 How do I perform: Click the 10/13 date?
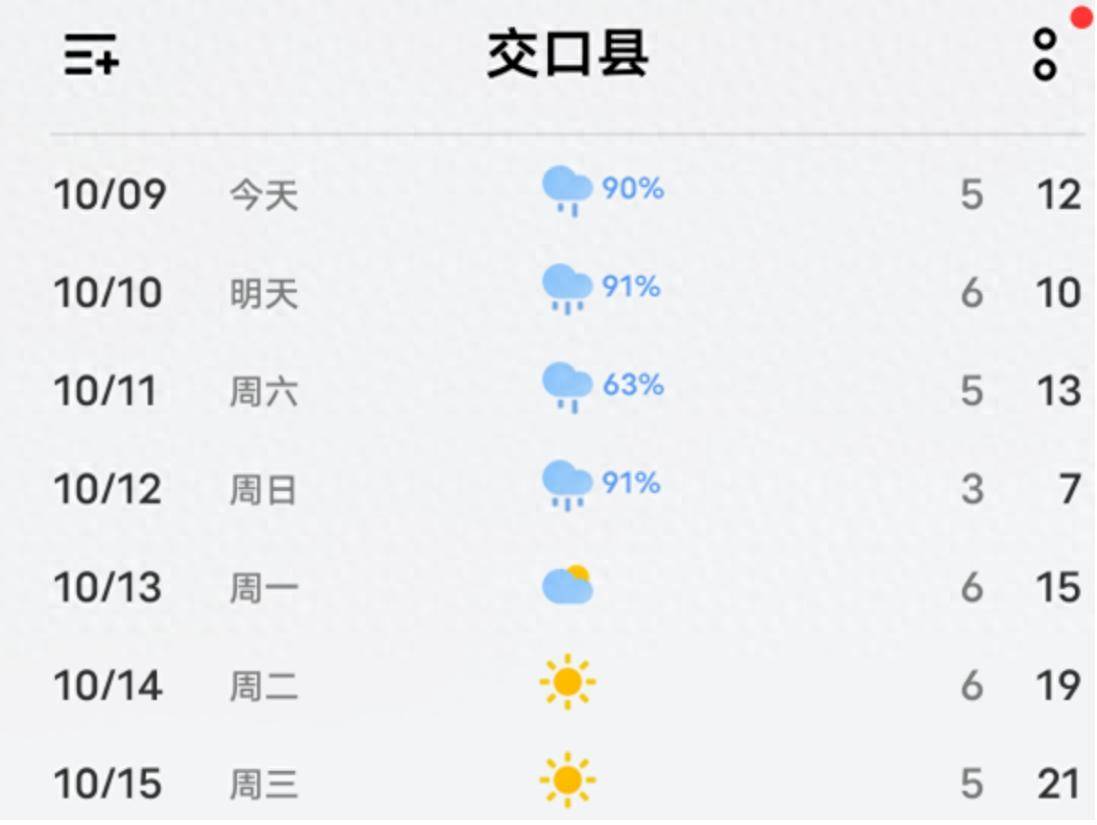(108, 588)
